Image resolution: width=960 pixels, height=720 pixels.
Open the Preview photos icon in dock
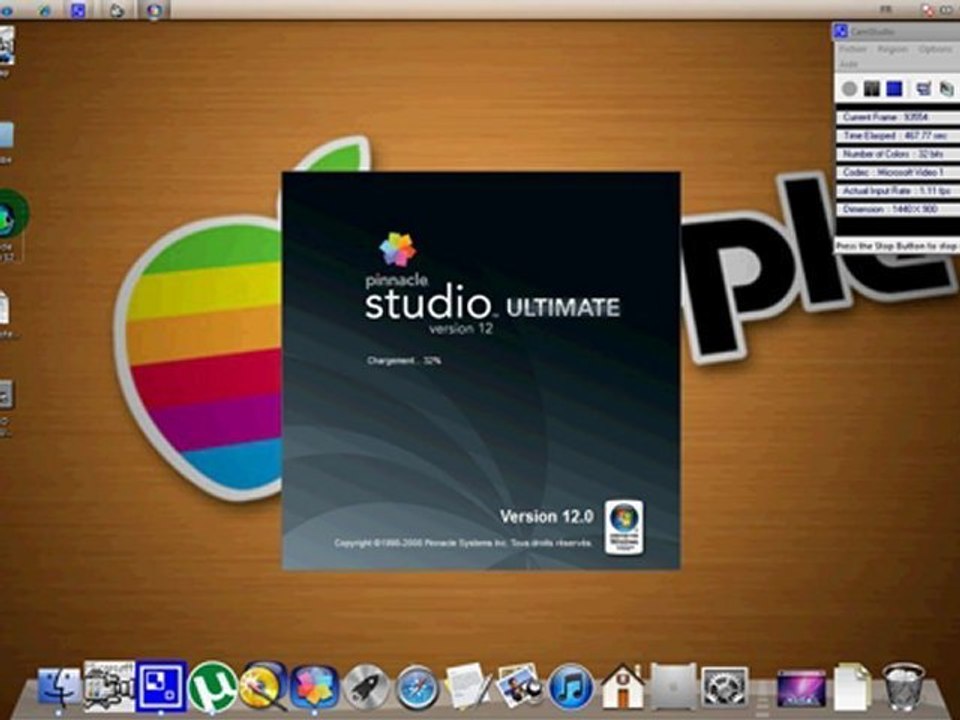point(519,687)
